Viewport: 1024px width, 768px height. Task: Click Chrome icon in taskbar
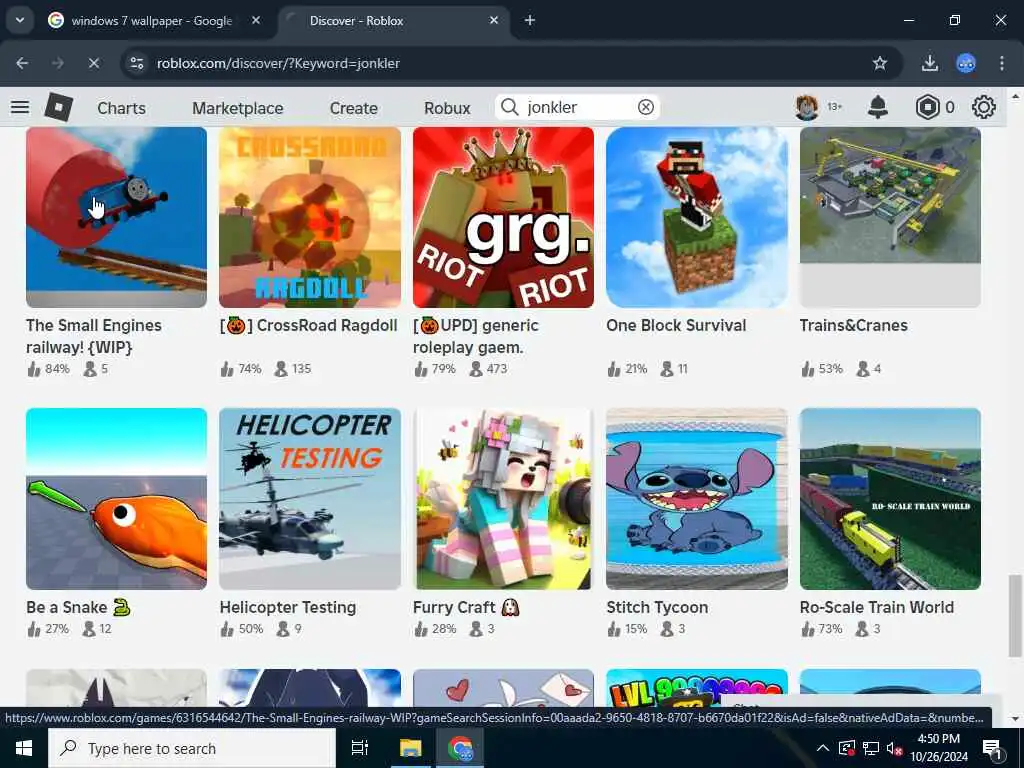[x=462, y=748]
